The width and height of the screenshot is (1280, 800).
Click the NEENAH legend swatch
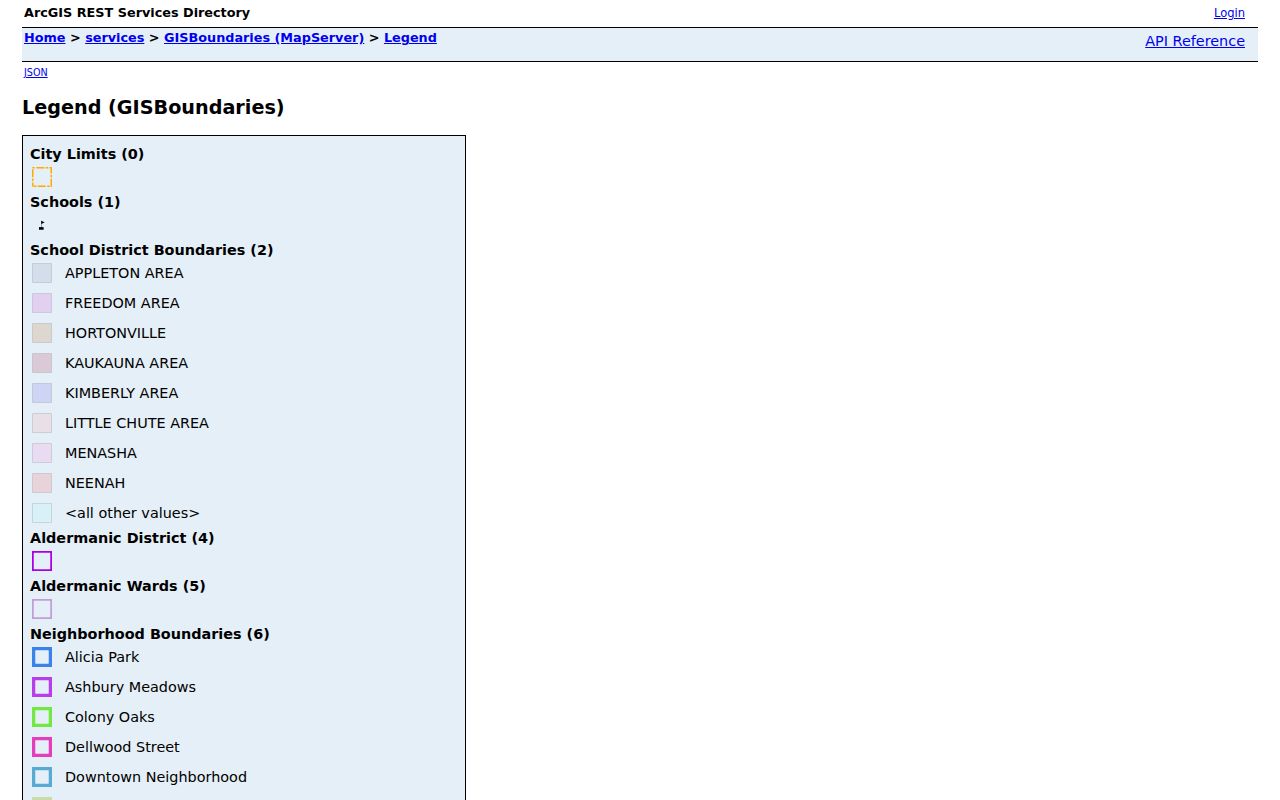click(x=42, y=483)
